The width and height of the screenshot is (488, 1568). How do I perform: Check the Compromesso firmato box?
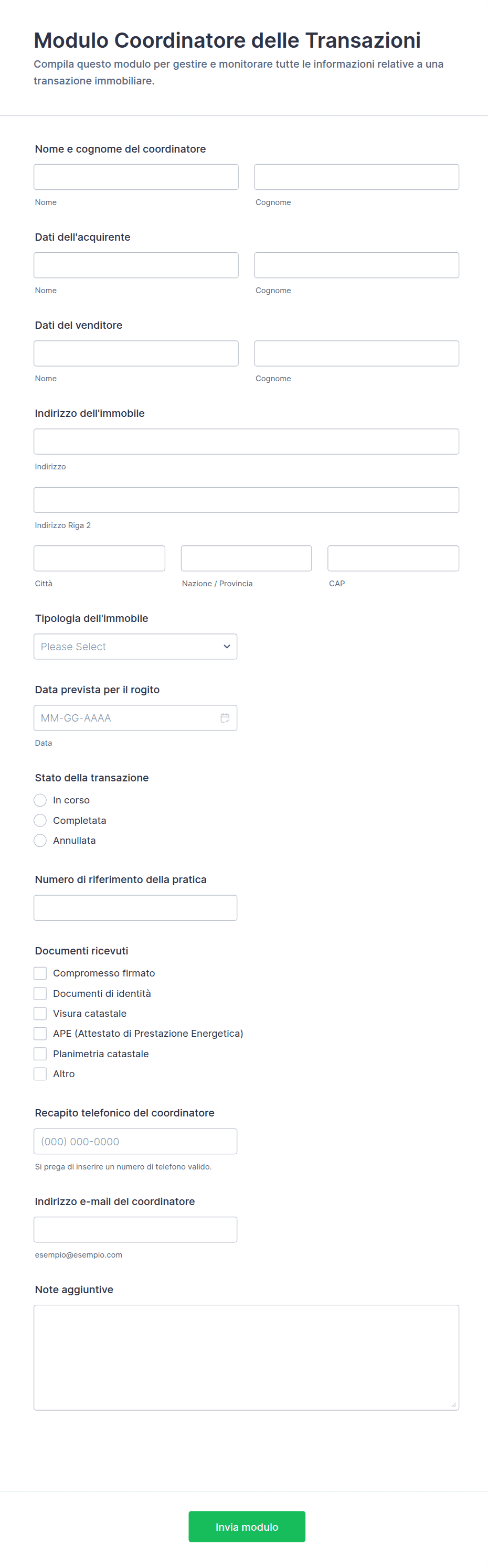click(40, 973)
